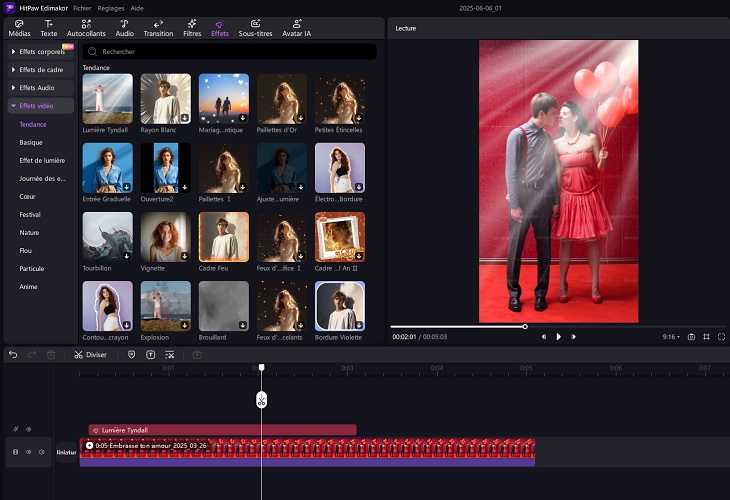Viewport: 730px width, 500px height.
Task: Step to the previous frame
Action: click(543, 337)
